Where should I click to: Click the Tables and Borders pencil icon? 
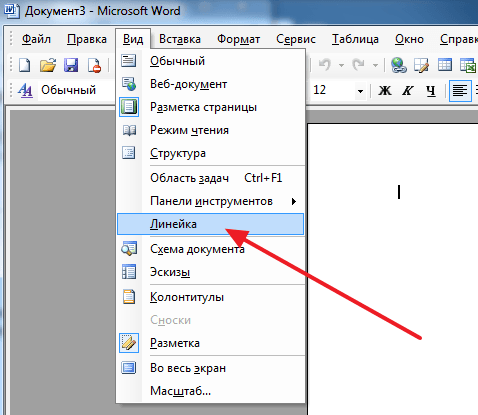[421, 65]
